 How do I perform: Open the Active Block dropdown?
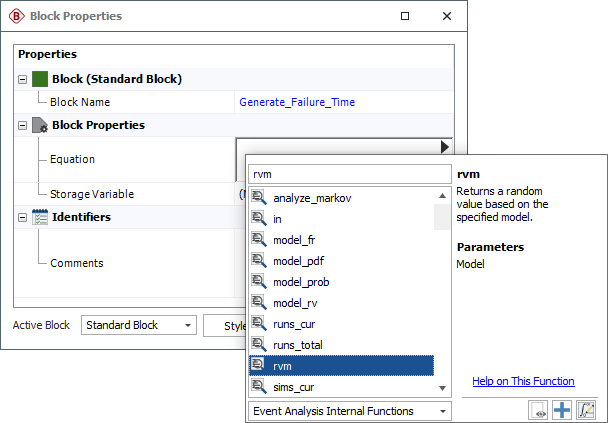[140, 325]
